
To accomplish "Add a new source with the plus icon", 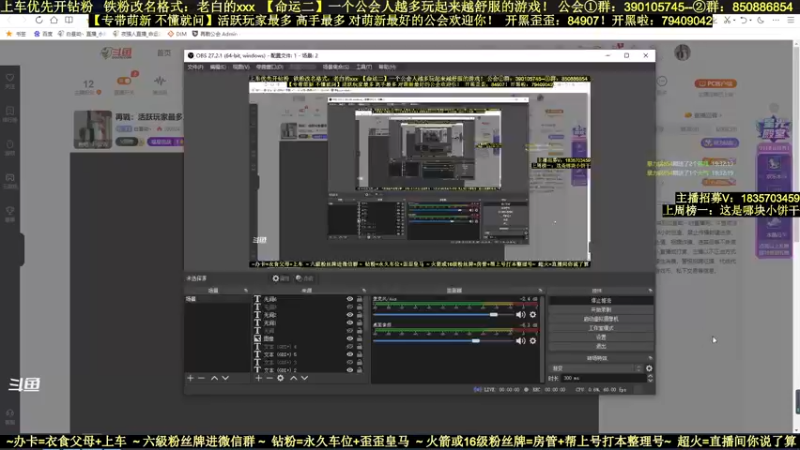I will point(259,378).
